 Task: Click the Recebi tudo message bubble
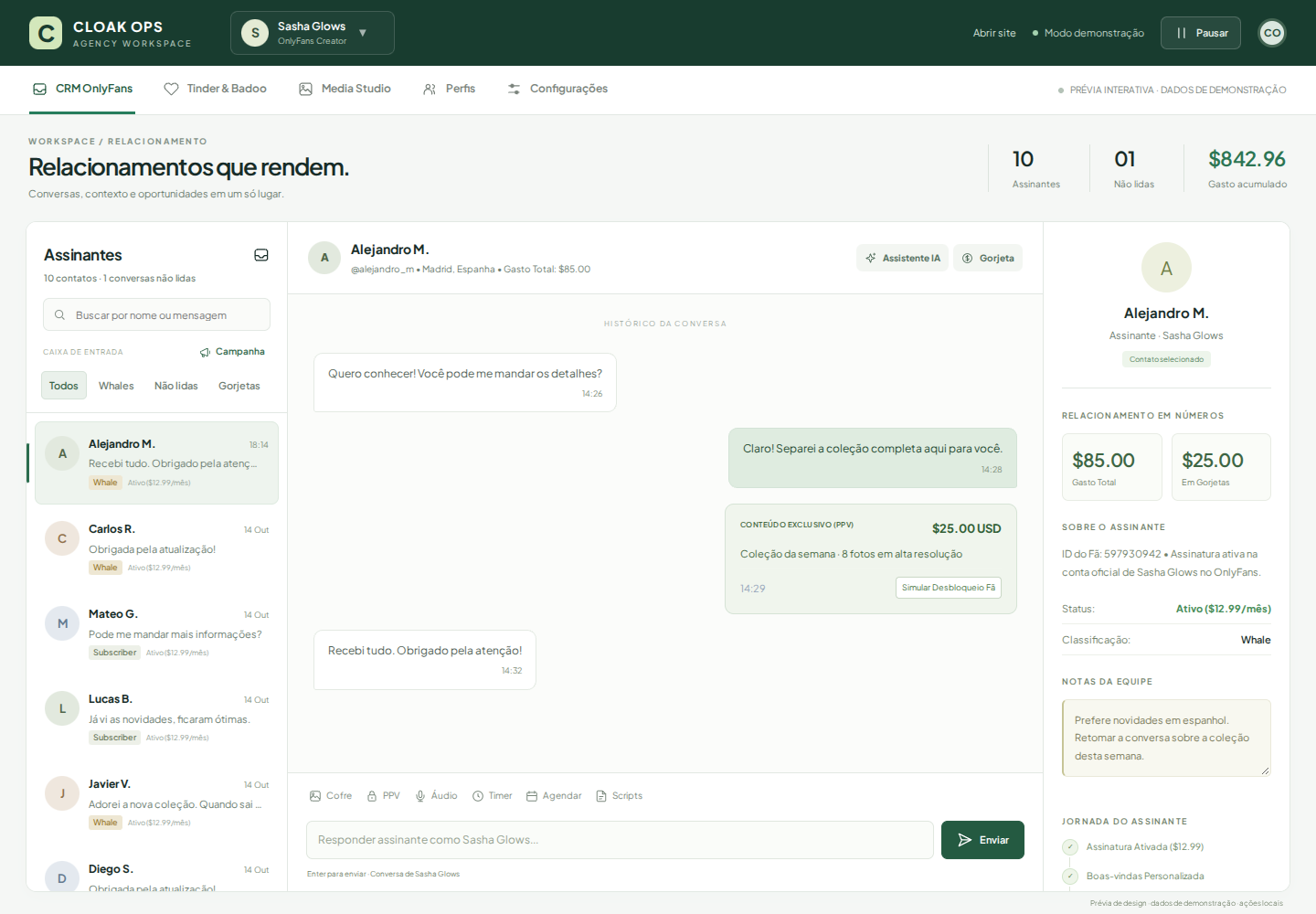point(425,660)
